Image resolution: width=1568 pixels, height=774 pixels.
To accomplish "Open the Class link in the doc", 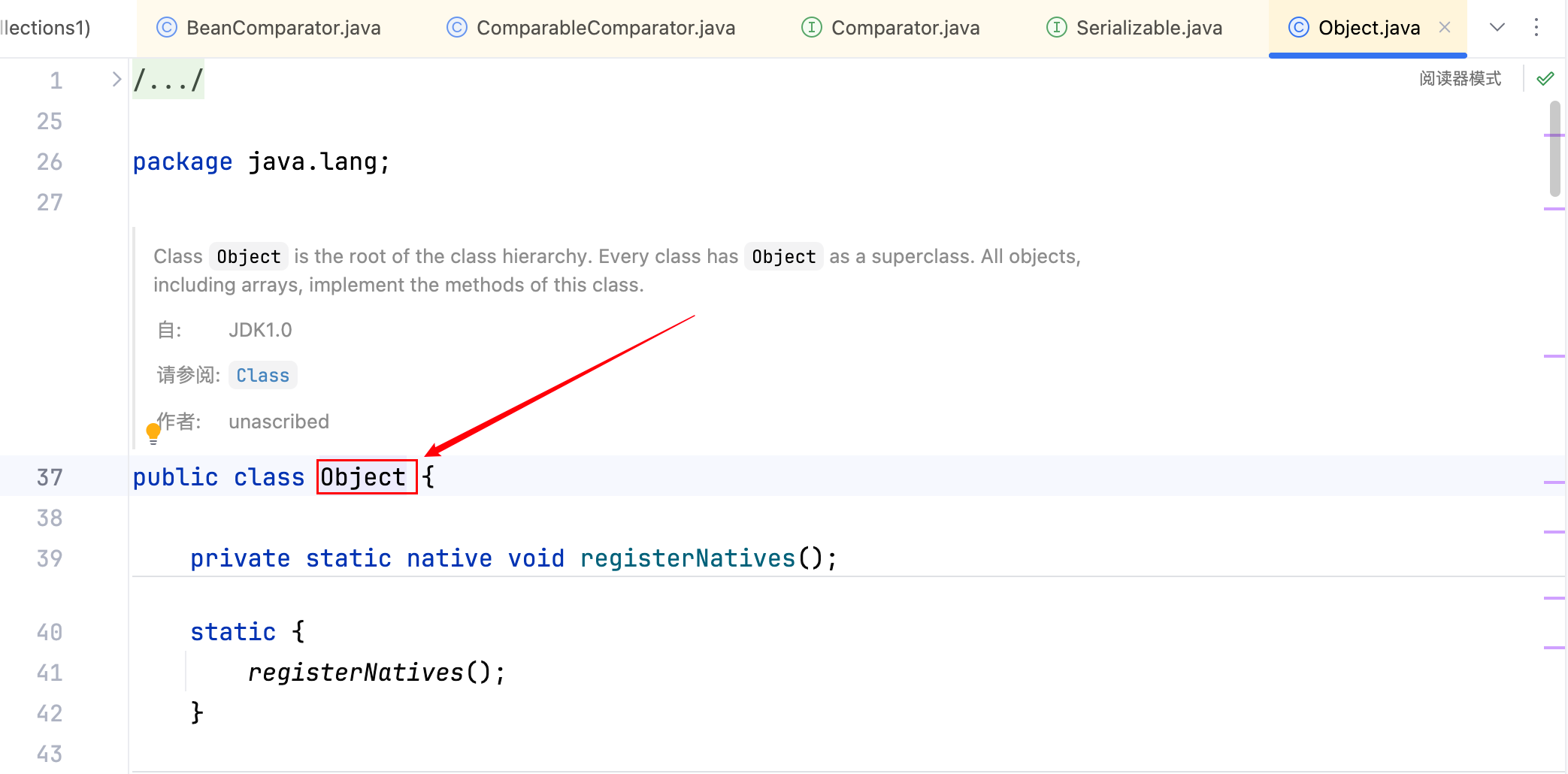I will 262,375.
